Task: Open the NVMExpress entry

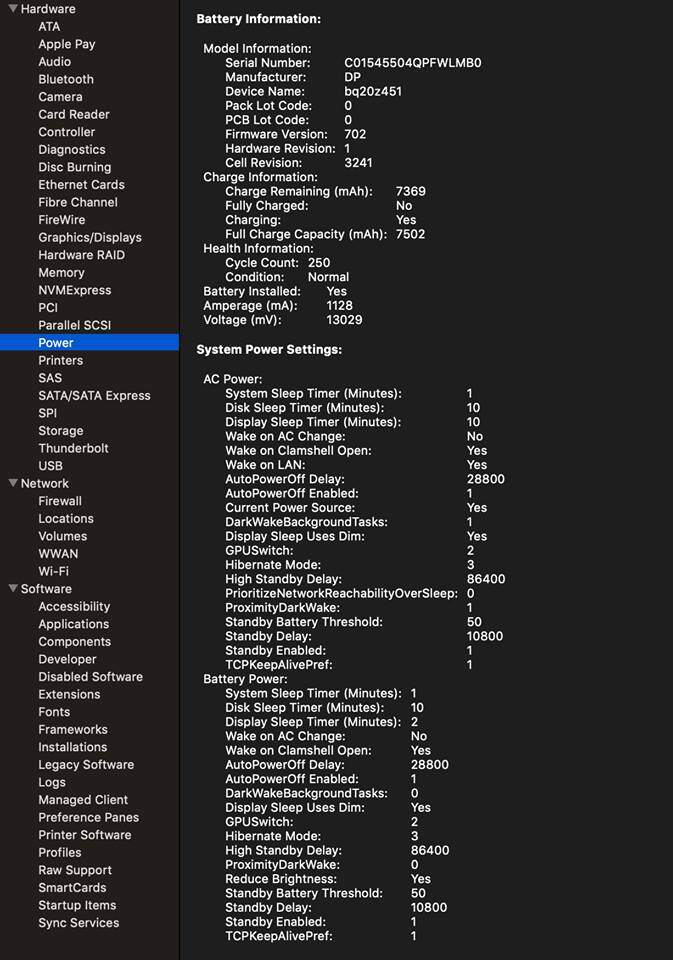Action: coord(74,290)
